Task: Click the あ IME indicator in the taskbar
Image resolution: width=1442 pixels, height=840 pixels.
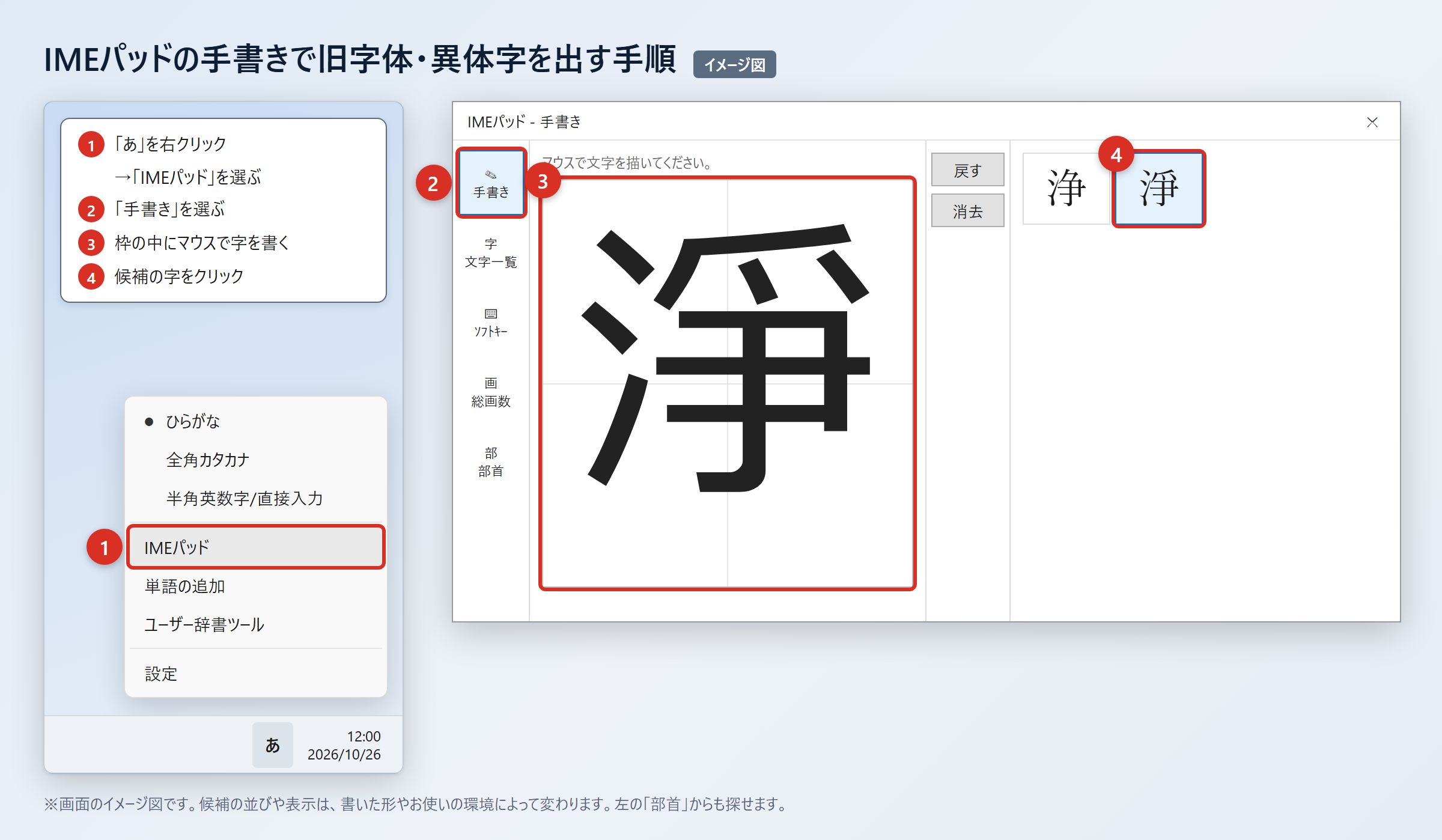Action: [x=273, y=745]
